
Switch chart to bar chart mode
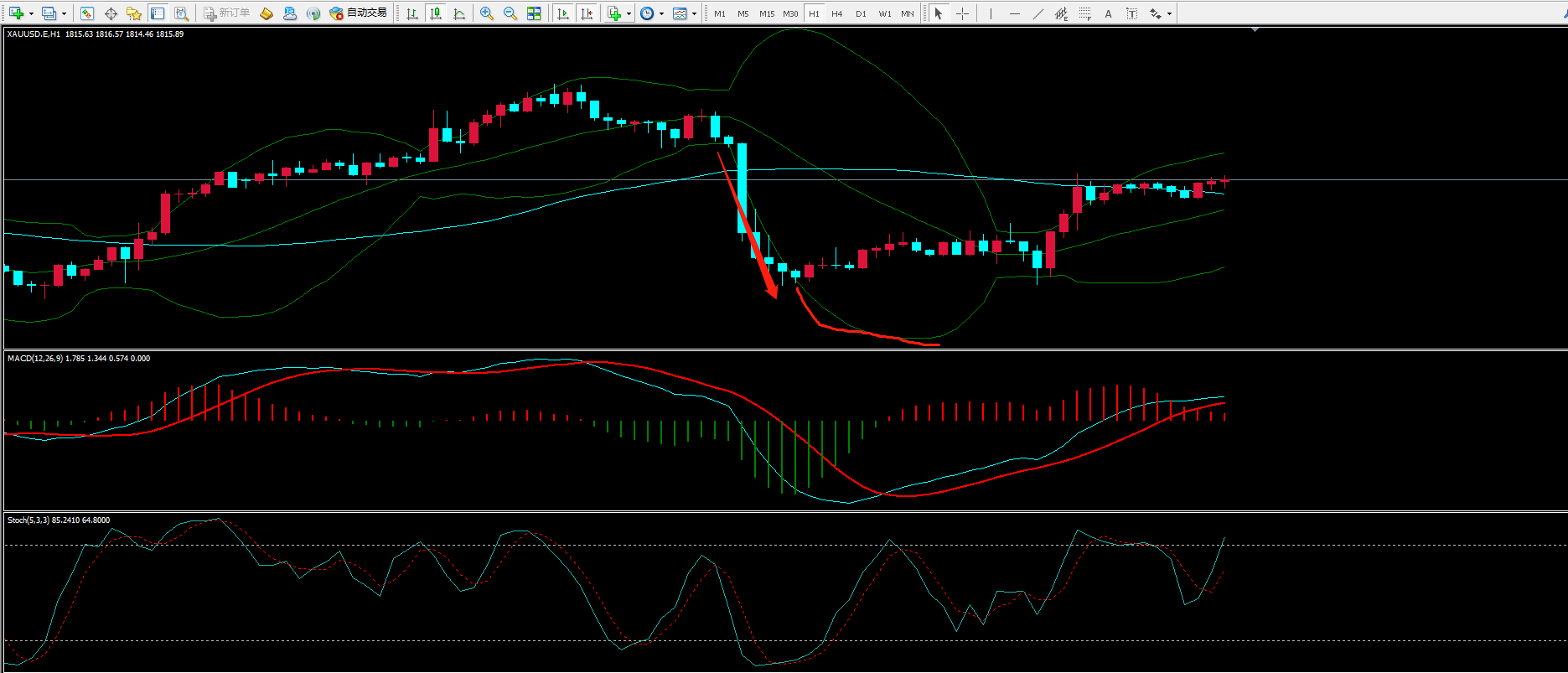[412, 13]
